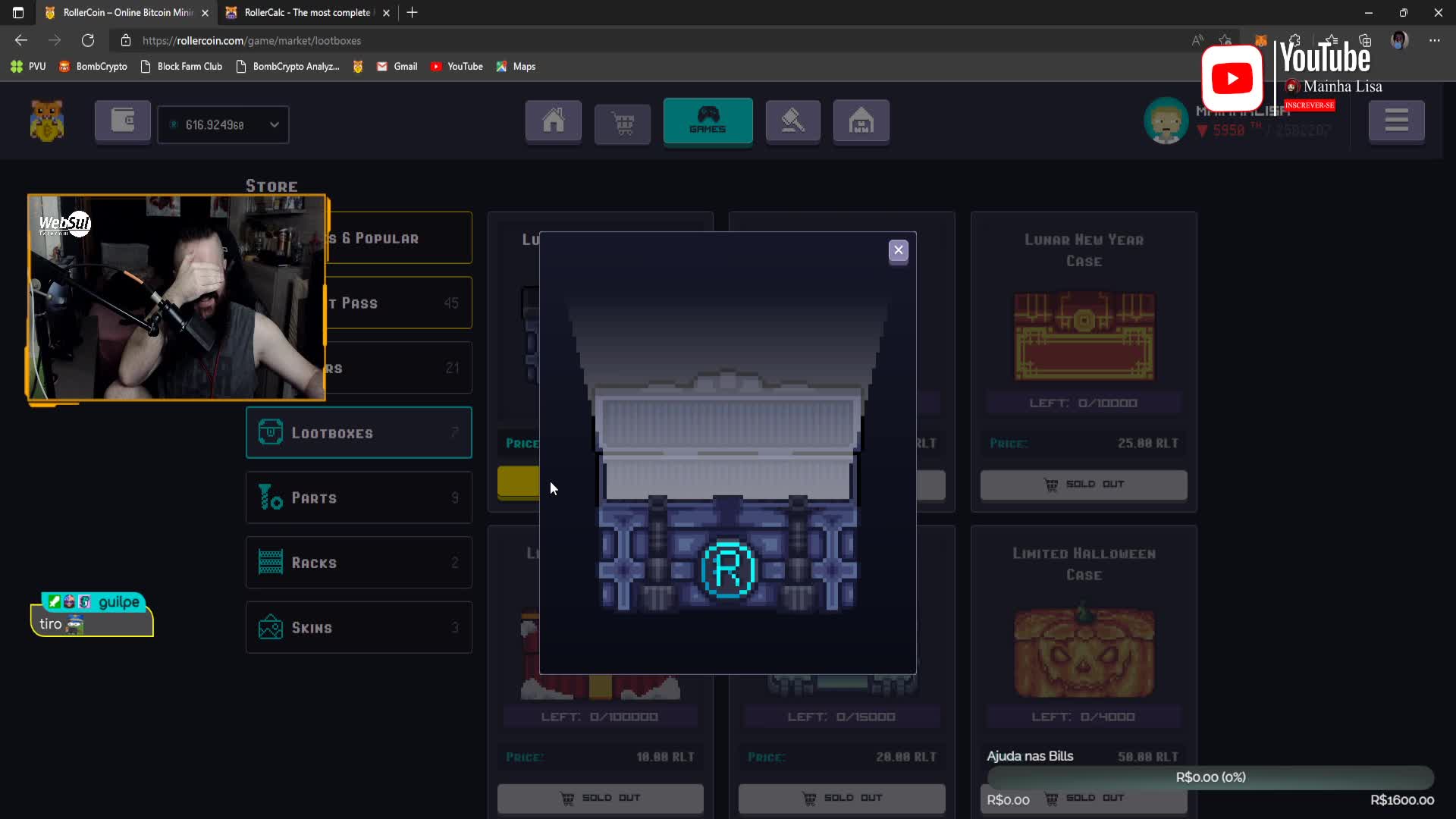Open the Block Farm Club bookmark
The height and width of the screenshot is (819, 1456).
tap(181, 67)
